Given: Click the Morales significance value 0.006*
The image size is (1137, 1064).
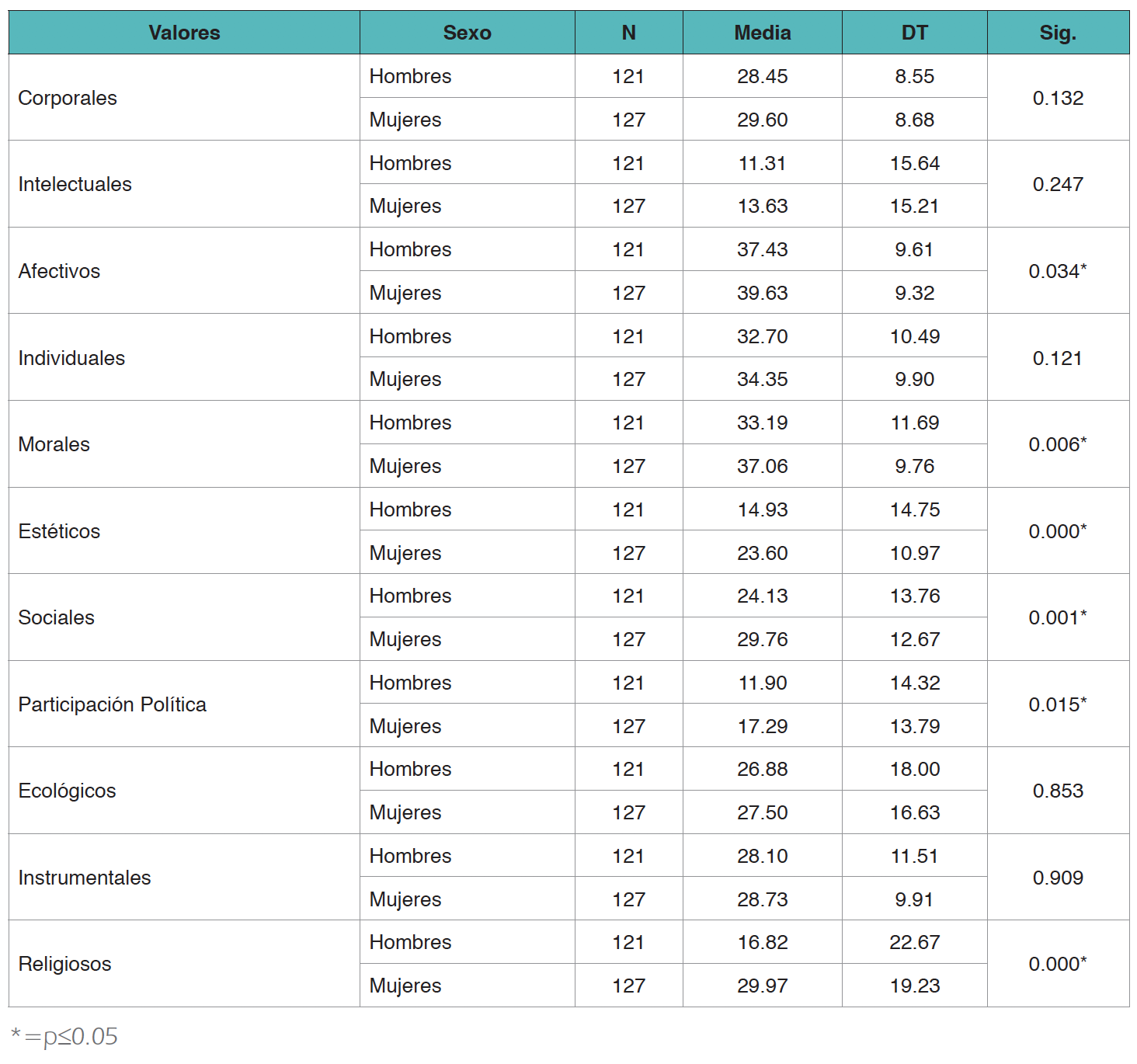Looking at the screenshot, I should [x=1058, y=444].
